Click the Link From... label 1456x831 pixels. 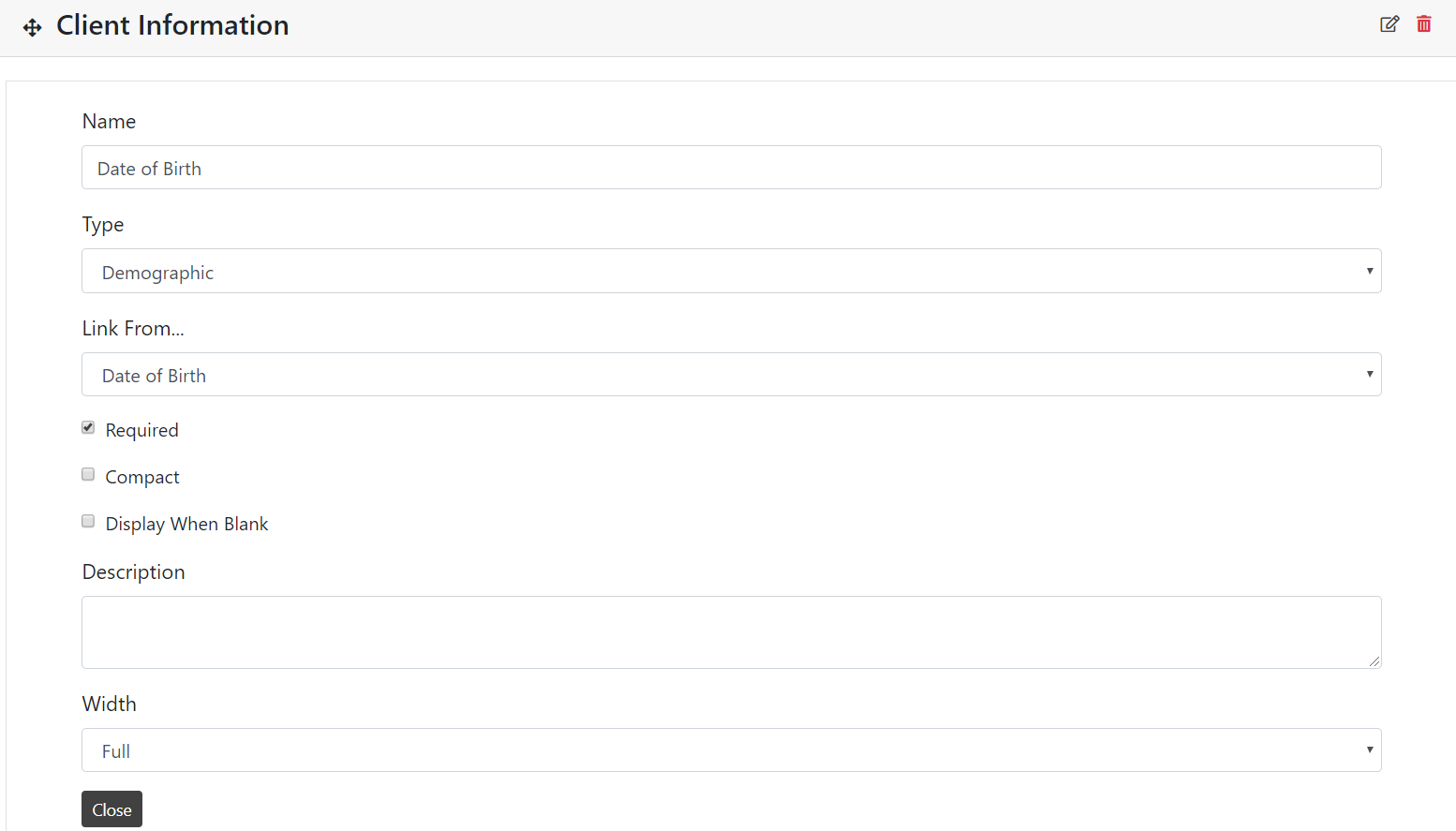pos(133,329)
